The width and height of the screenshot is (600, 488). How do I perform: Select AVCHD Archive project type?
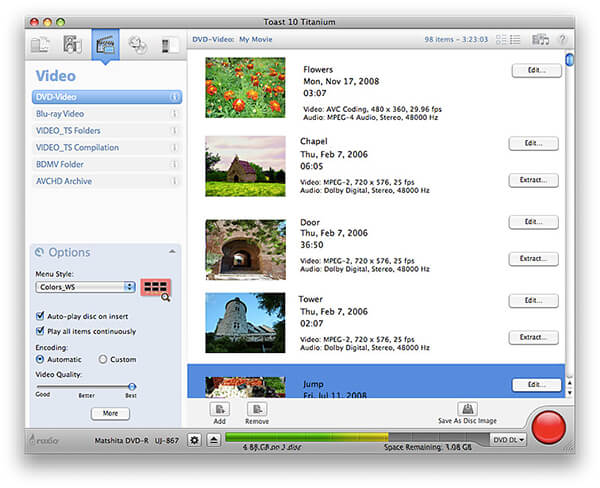pyautogui.click(x=107, y=181)
